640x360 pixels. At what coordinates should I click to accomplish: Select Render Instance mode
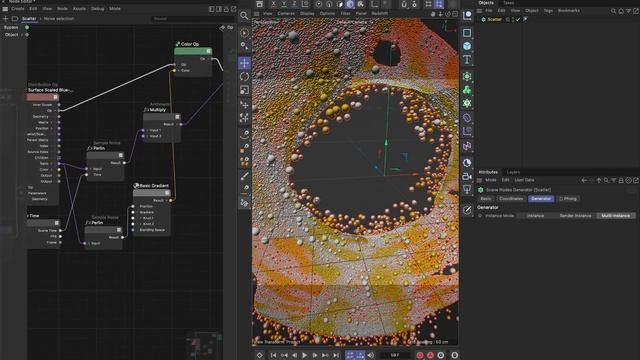(x=575, y=216)
